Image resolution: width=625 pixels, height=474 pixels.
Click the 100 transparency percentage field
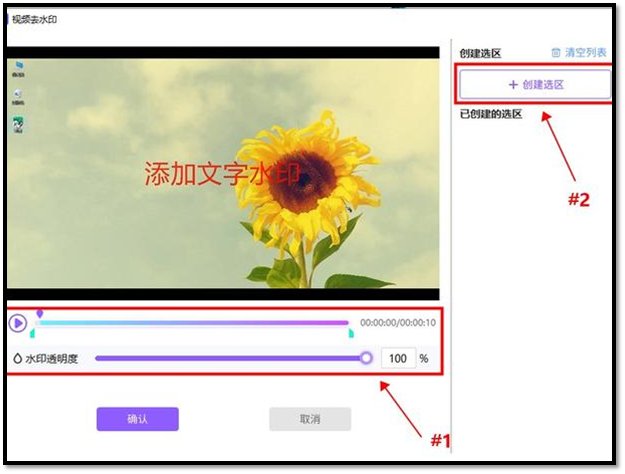pyautogui.click(x=398, y=358)
